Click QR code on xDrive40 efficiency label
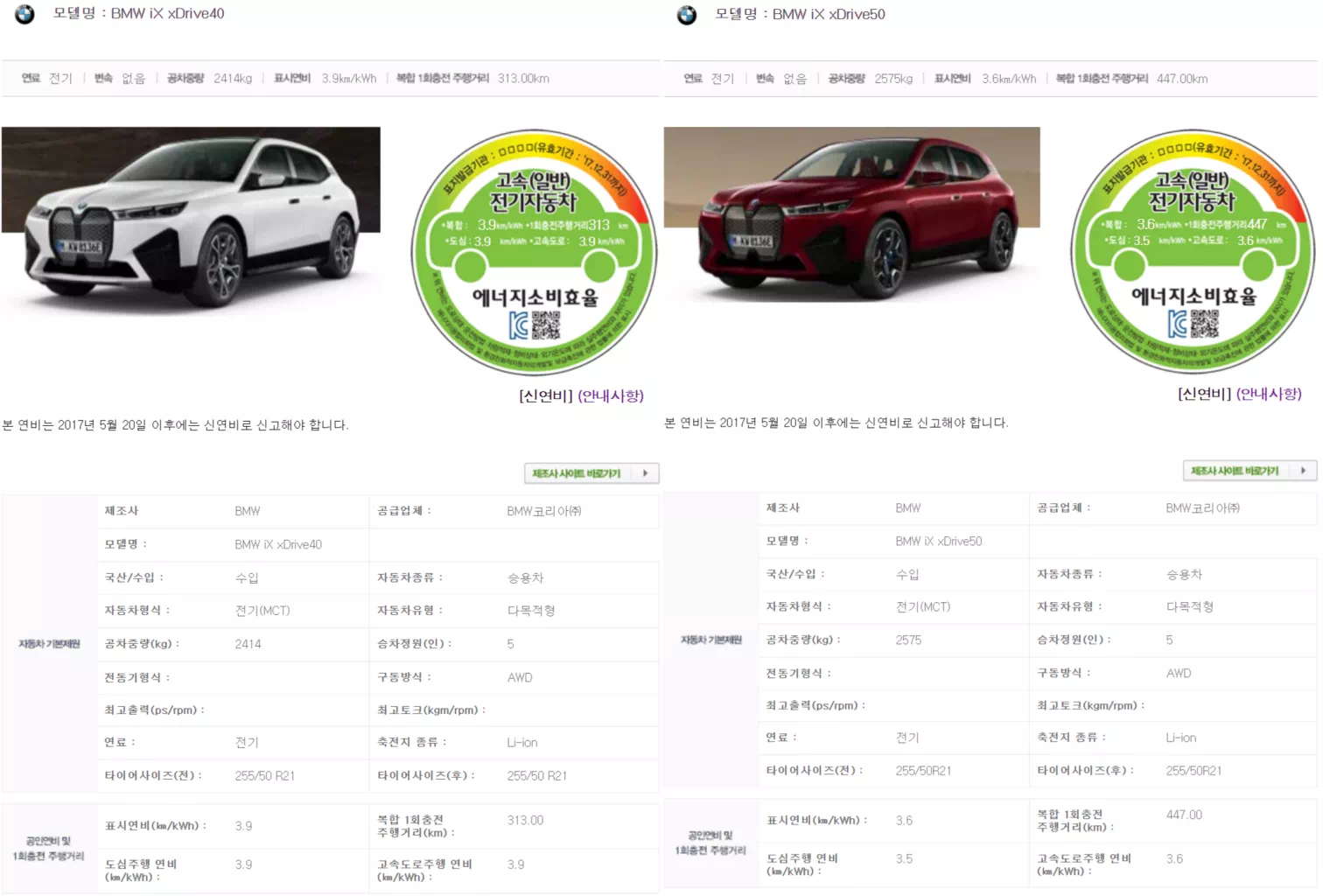Screen dimensions: 1323x896 click(547, 325)
